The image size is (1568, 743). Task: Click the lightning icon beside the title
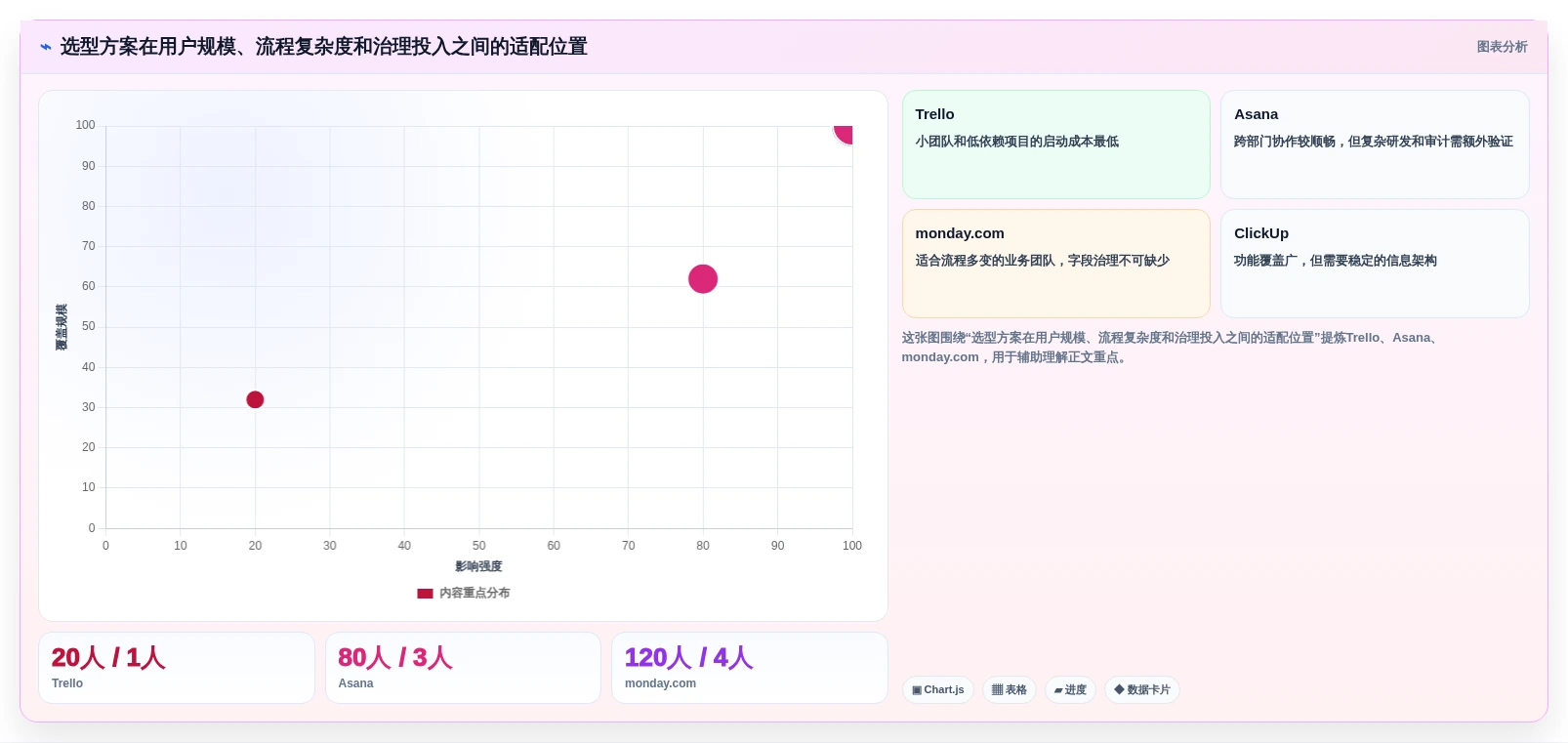(x=46, y=47)
